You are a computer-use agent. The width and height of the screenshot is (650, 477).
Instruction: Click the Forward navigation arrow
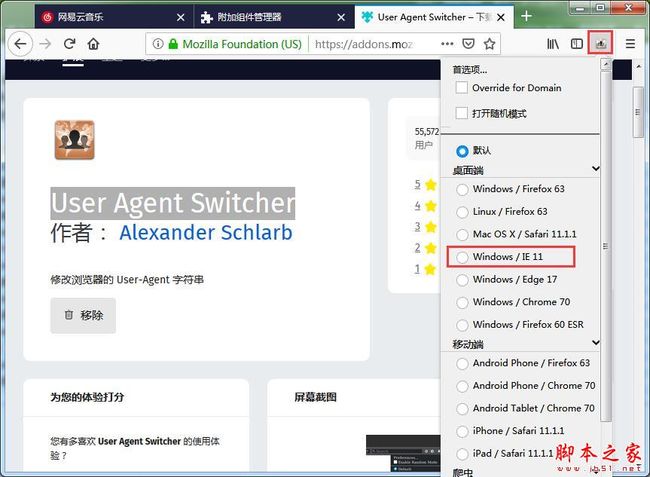(x=45, y=44)
